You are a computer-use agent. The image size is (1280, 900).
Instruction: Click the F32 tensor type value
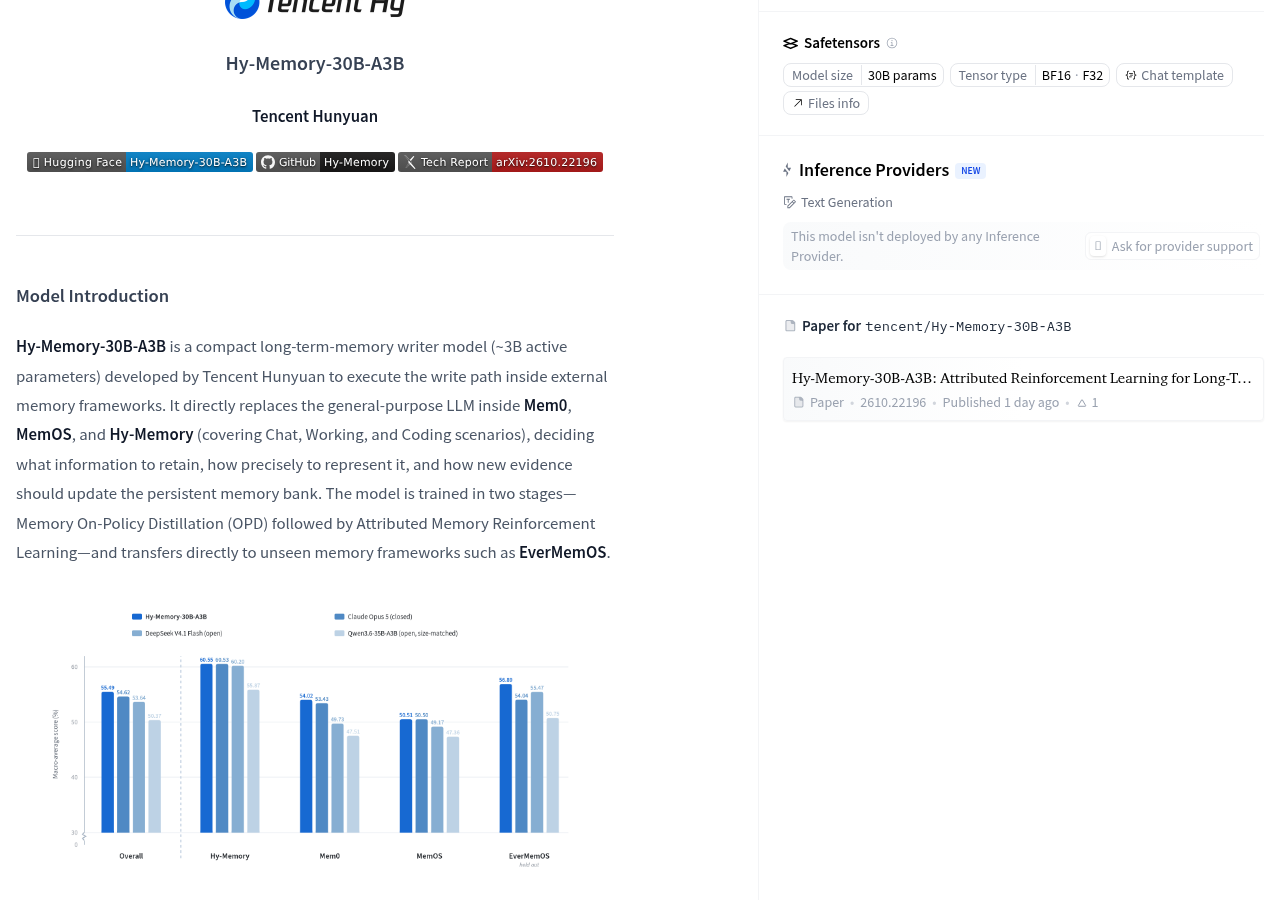tap(1093, 75)
